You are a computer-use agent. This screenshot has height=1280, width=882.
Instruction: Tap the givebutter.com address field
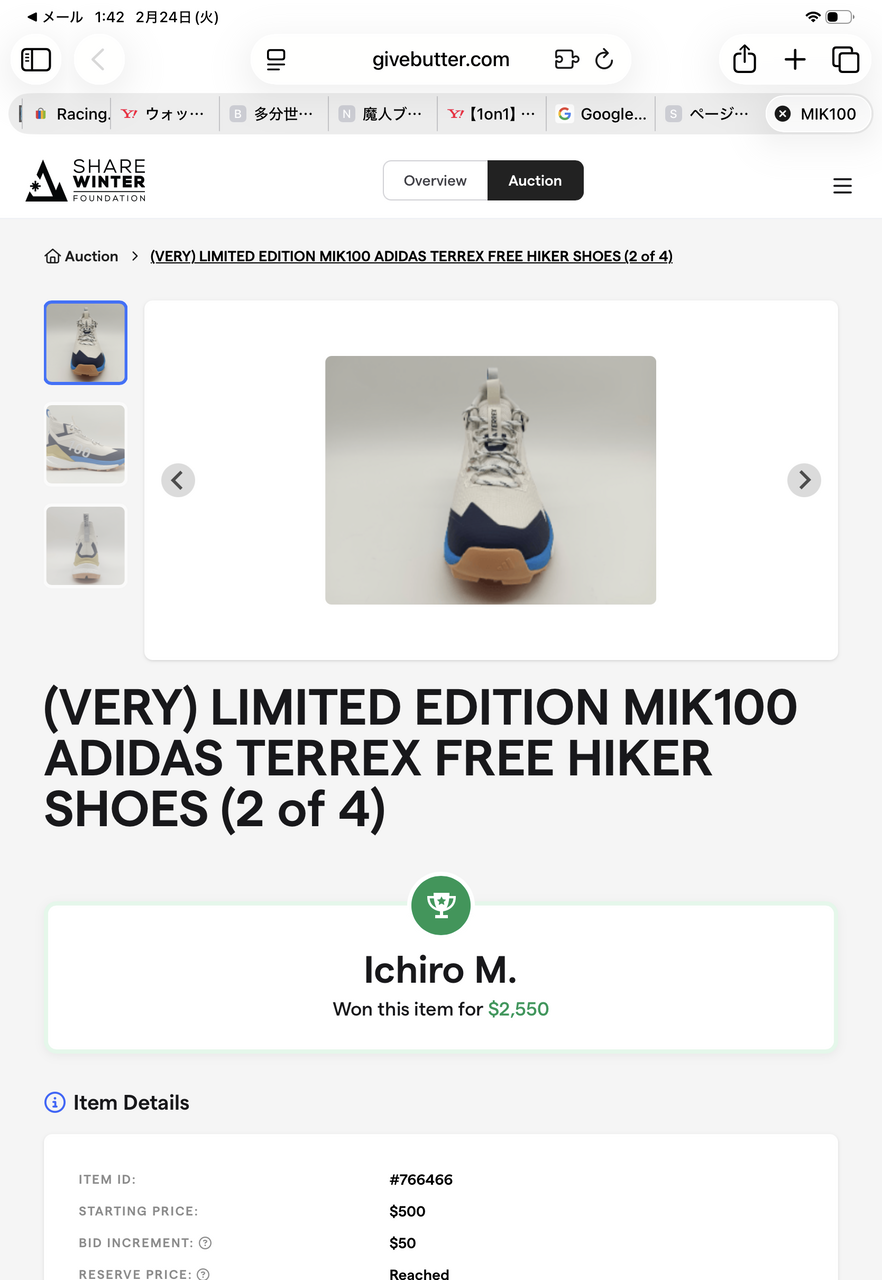tap(441, 60)
